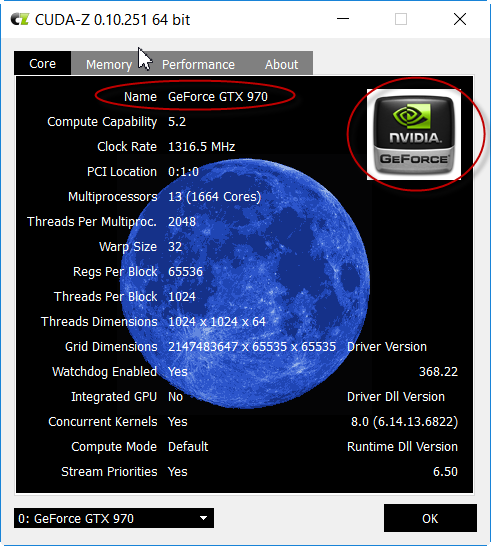The width and height of the screenshot is (491, 546).
Task: Click the Watchdog Enabled label
Action: [104, 372]
